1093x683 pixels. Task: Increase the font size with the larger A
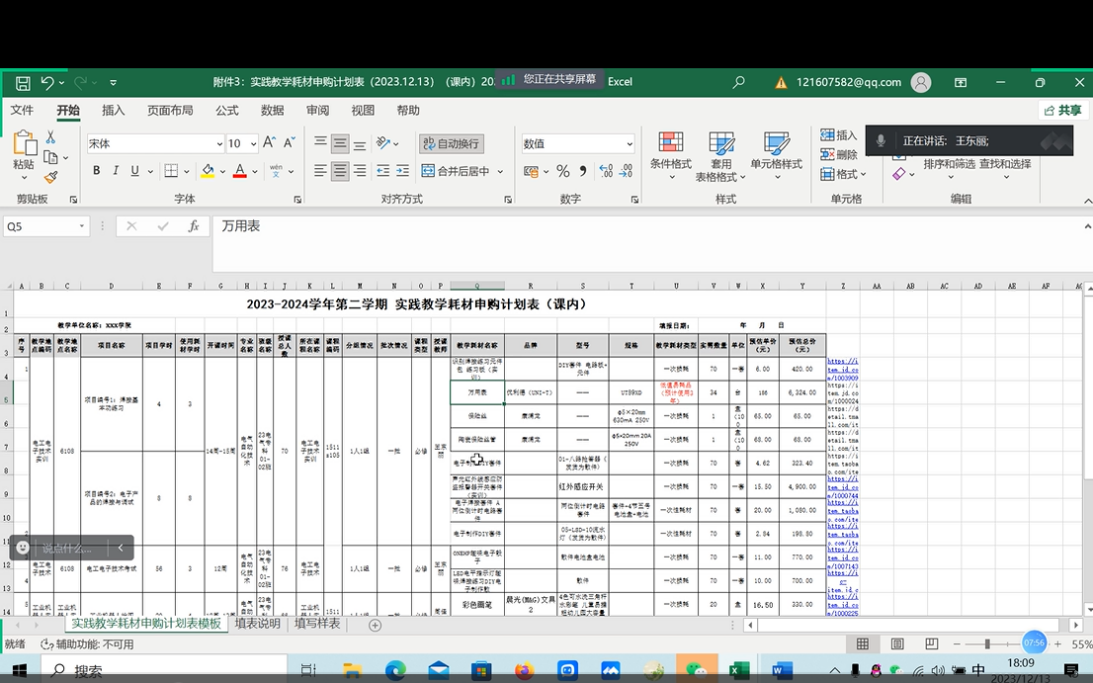[x=269, y=144]
